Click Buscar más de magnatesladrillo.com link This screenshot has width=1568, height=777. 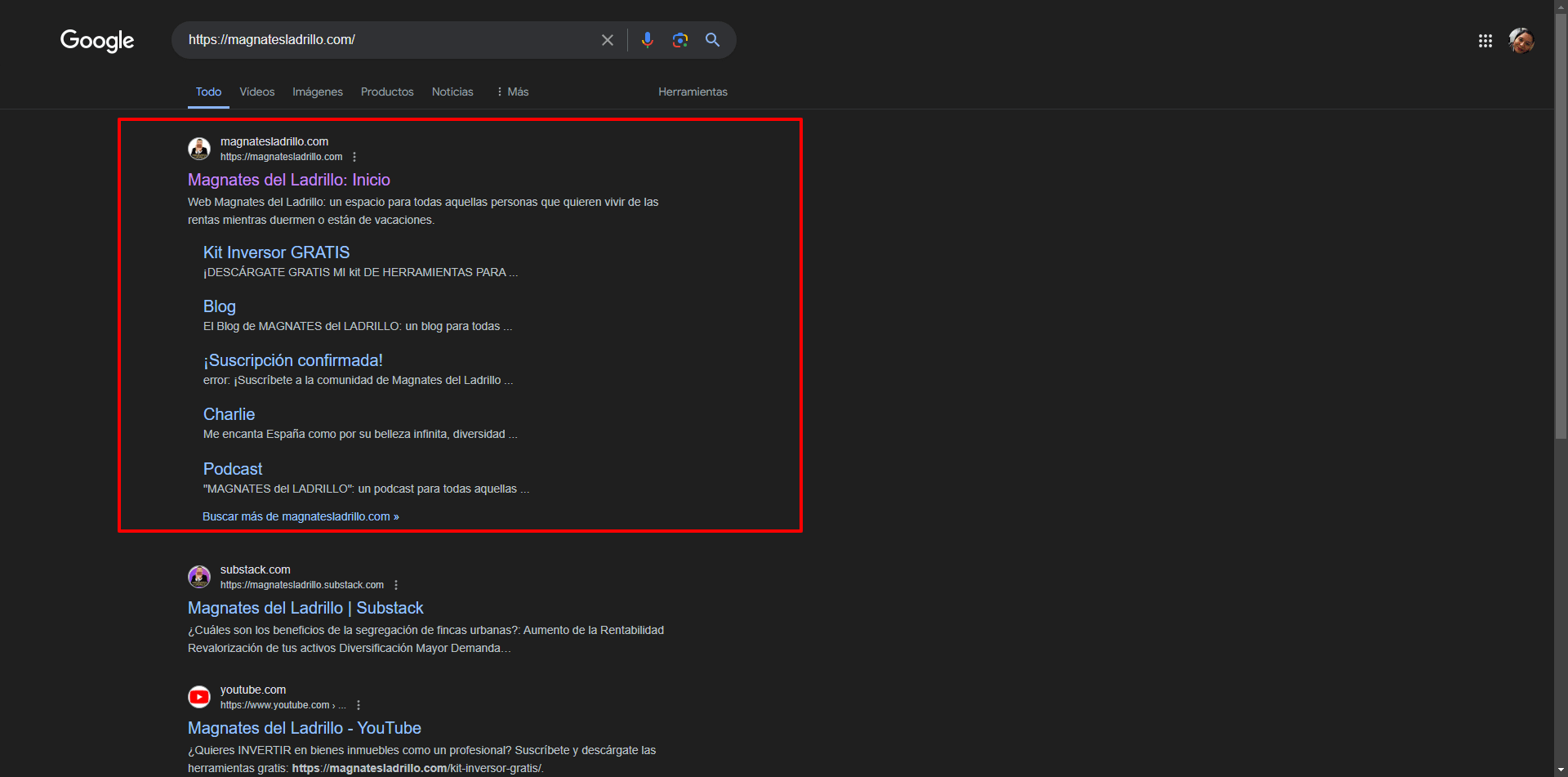point(301,516)
